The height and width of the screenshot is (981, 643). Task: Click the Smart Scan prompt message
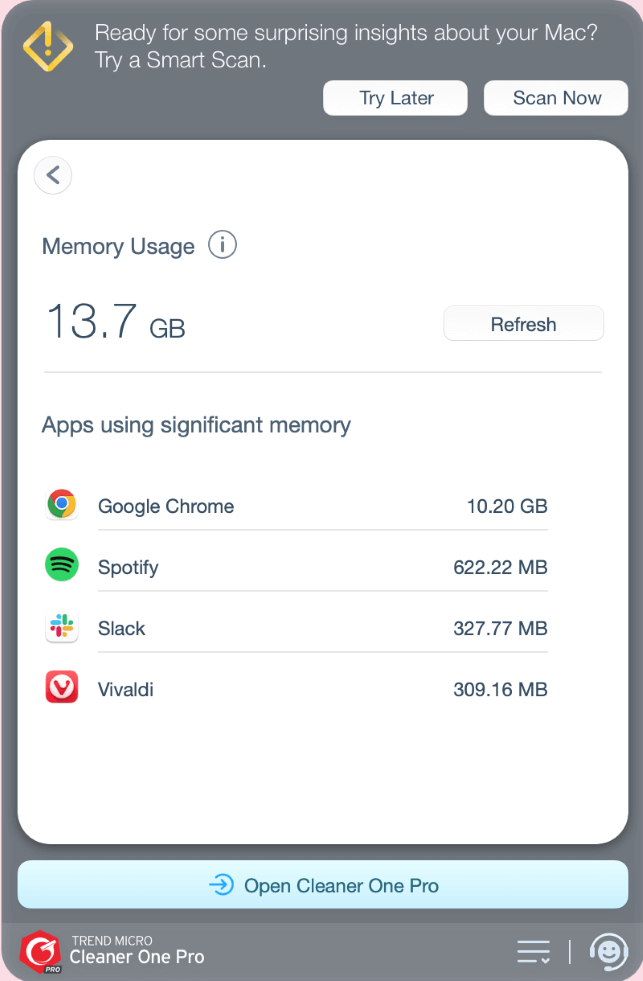point(346,46)
